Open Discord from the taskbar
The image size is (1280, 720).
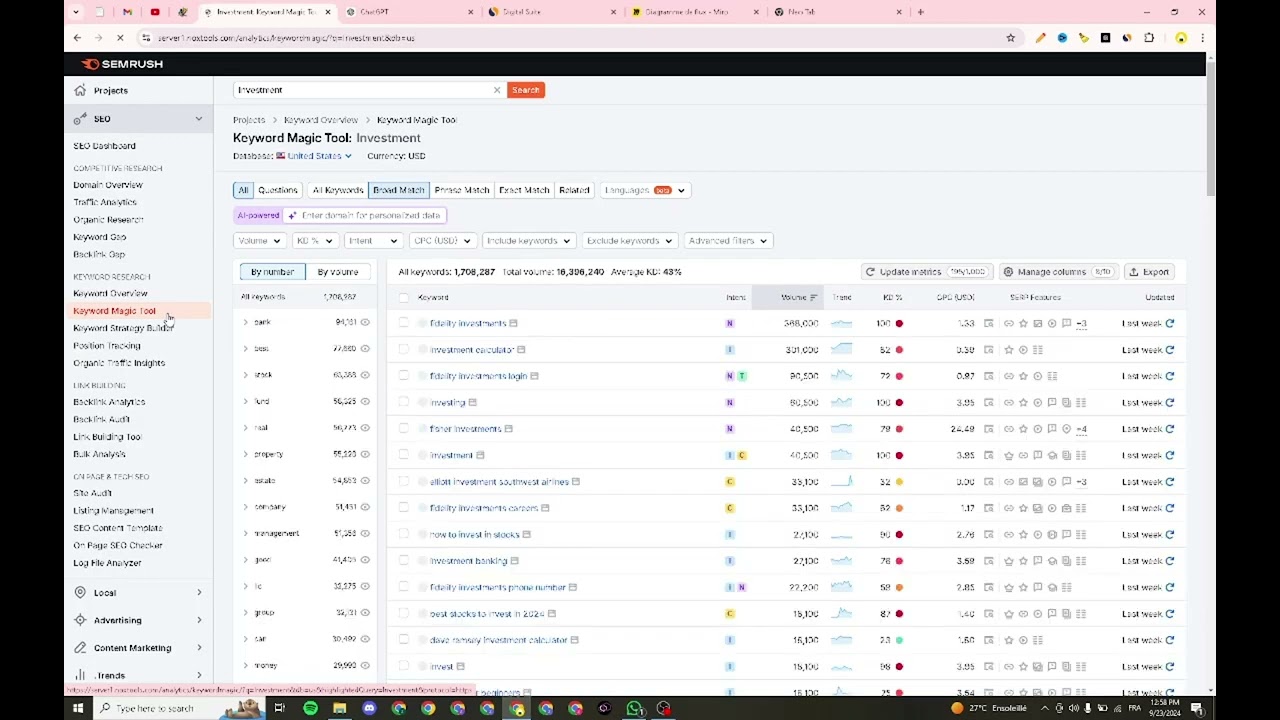[369, 708]
